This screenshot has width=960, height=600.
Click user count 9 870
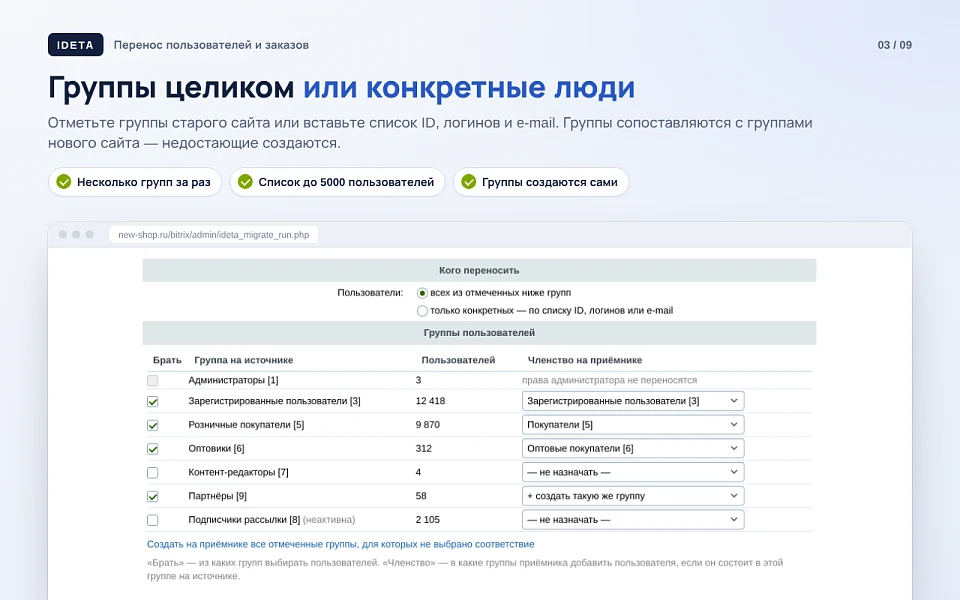pyautogui.click(x=428, y=425)
